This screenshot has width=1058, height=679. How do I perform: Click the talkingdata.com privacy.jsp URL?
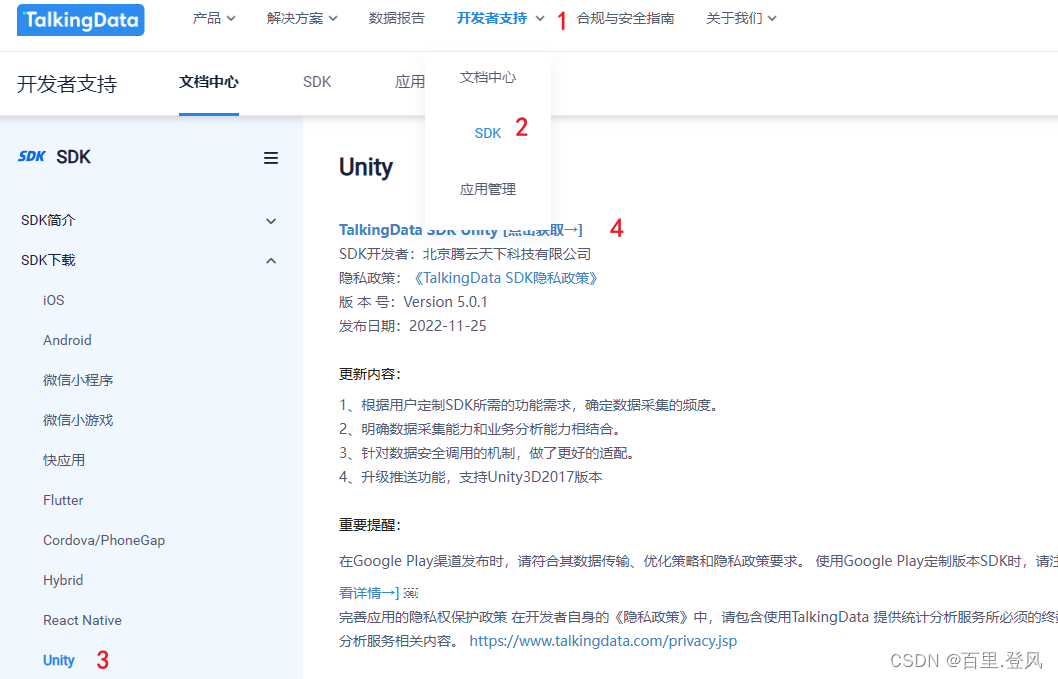[603, 641]
